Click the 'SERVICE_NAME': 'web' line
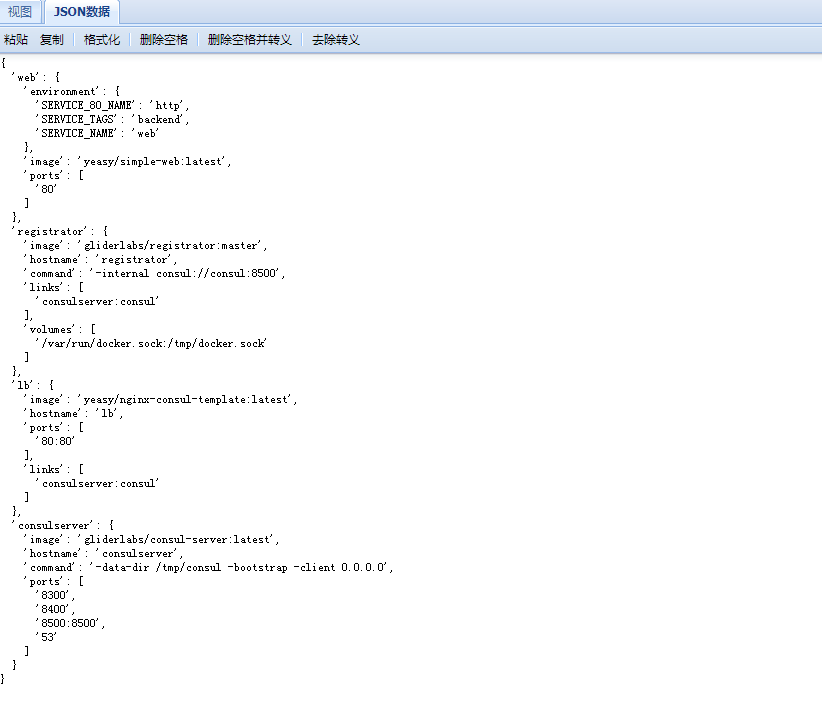This screenshot has height=720, width=822. 97,133
